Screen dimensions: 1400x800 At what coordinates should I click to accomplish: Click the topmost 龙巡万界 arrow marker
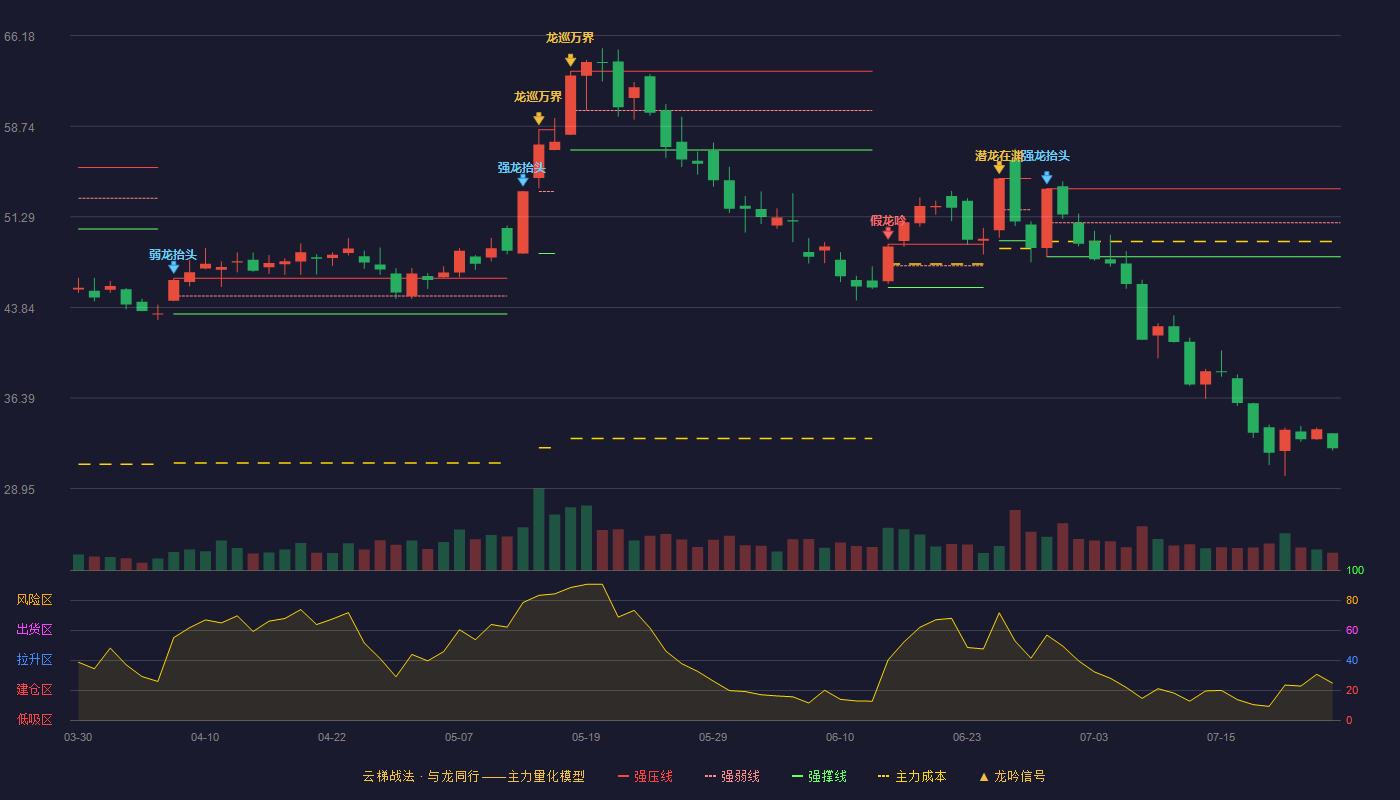[x=570, y=61]
